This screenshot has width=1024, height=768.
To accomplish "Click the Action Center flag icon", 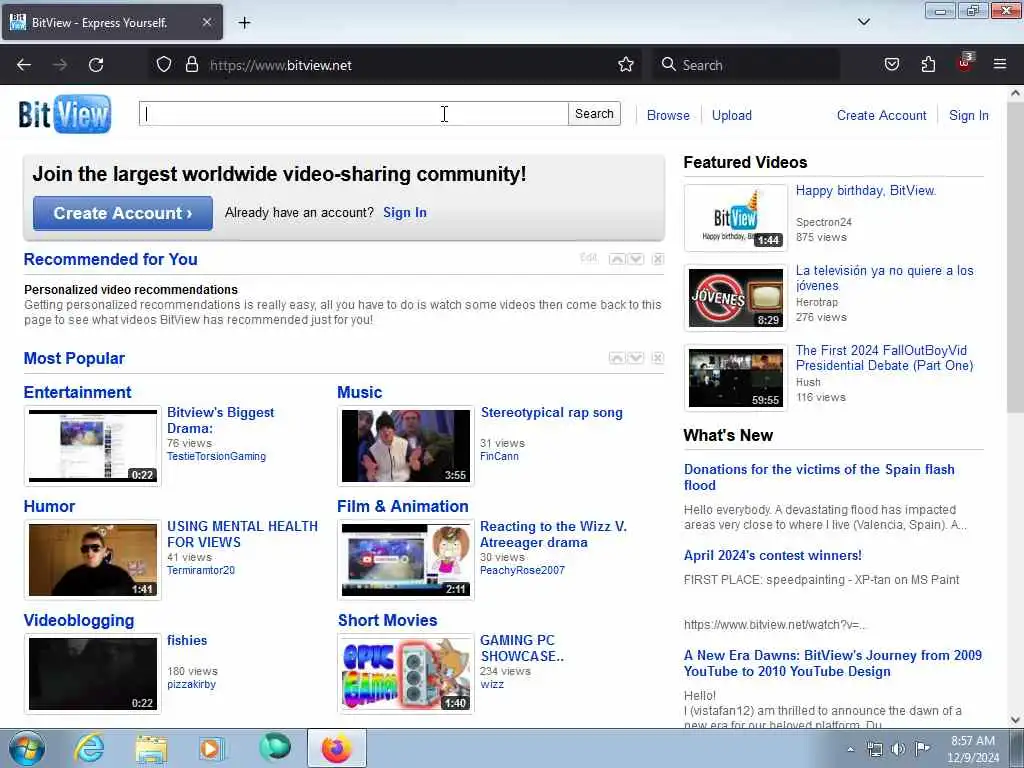I will pos(922,749).
